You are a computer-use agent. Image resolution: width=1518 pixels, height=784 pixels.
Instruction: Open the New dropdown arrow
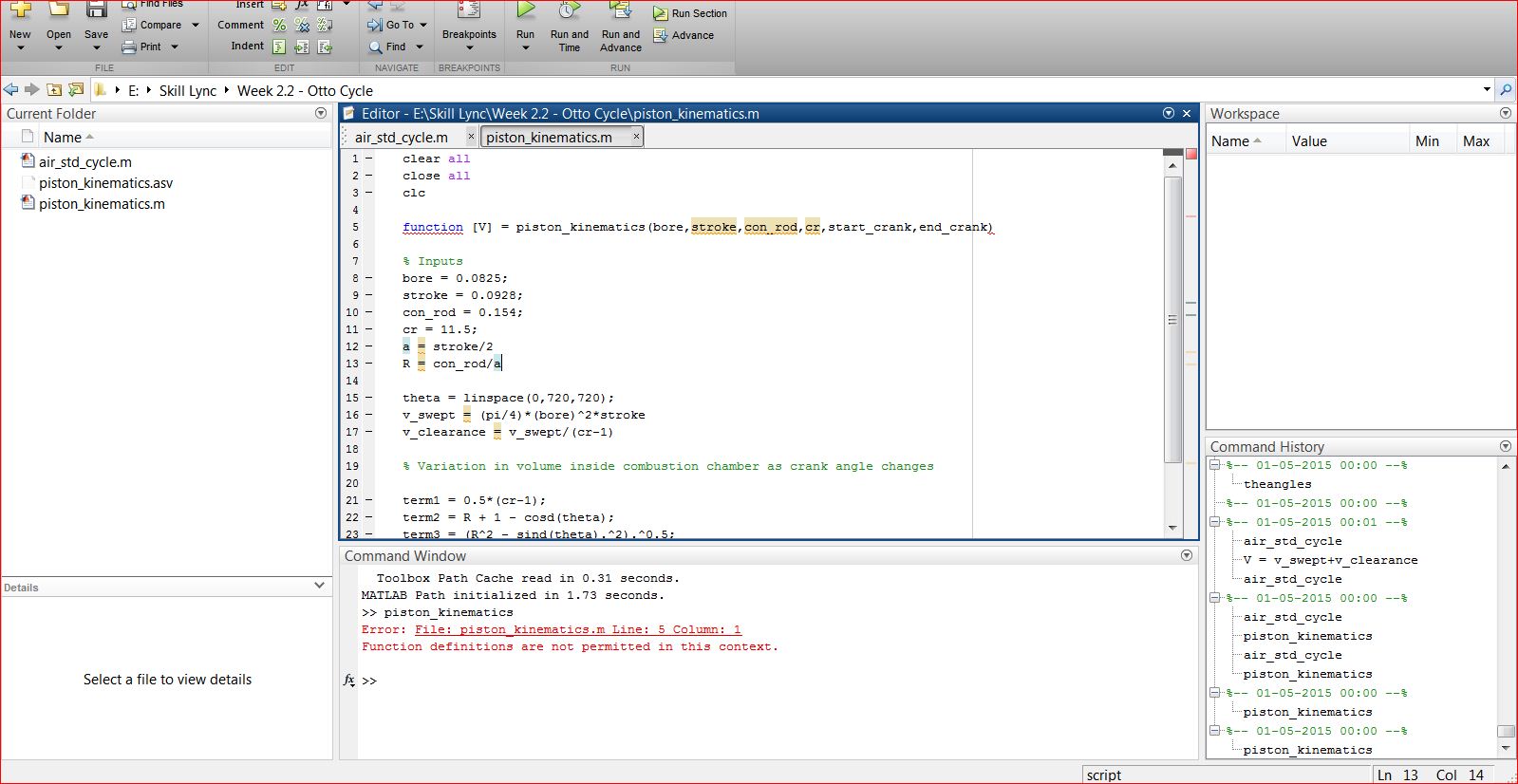coord(20,47)
